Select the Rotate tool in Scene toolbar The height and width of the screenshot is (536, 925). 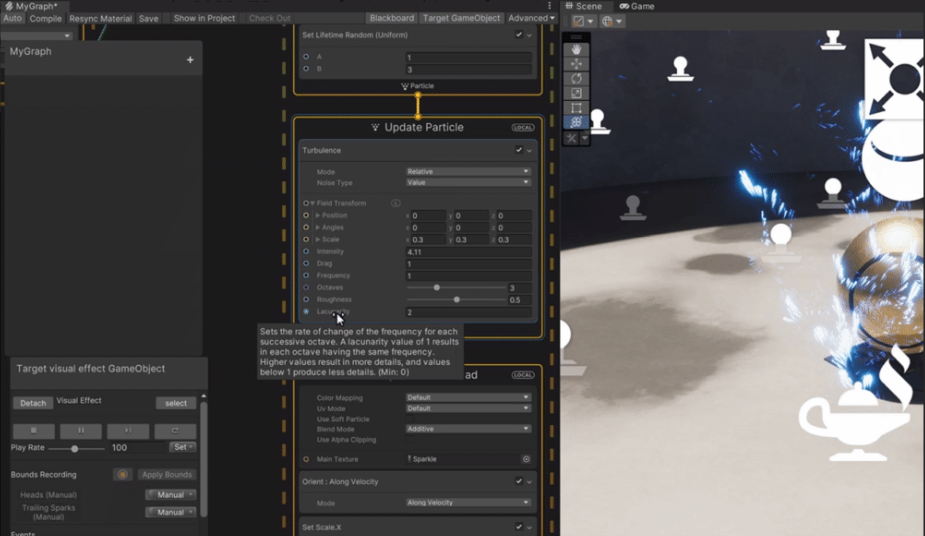click(x=576, y=78)
